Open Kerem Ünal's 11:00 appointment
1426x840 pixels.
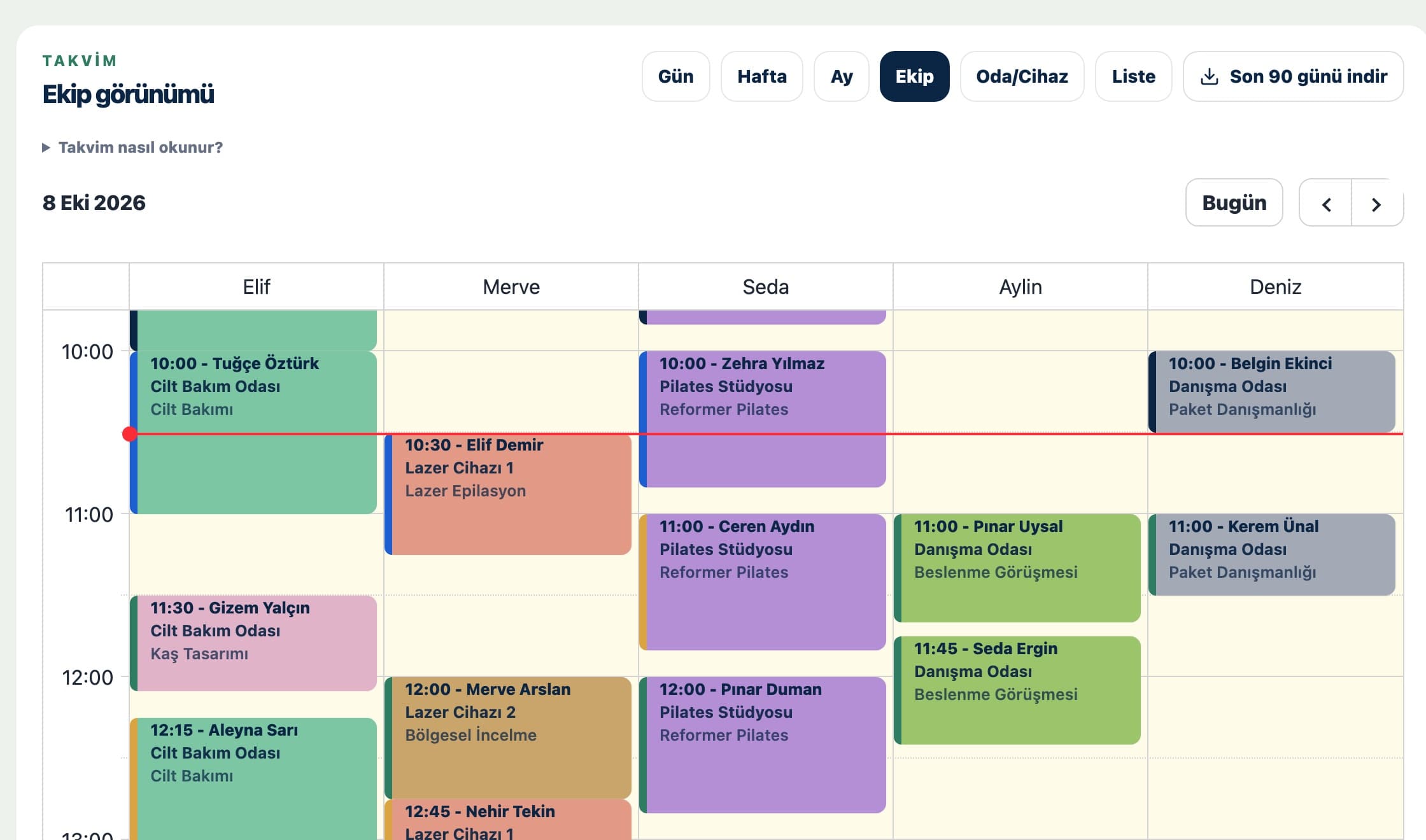1272,555
